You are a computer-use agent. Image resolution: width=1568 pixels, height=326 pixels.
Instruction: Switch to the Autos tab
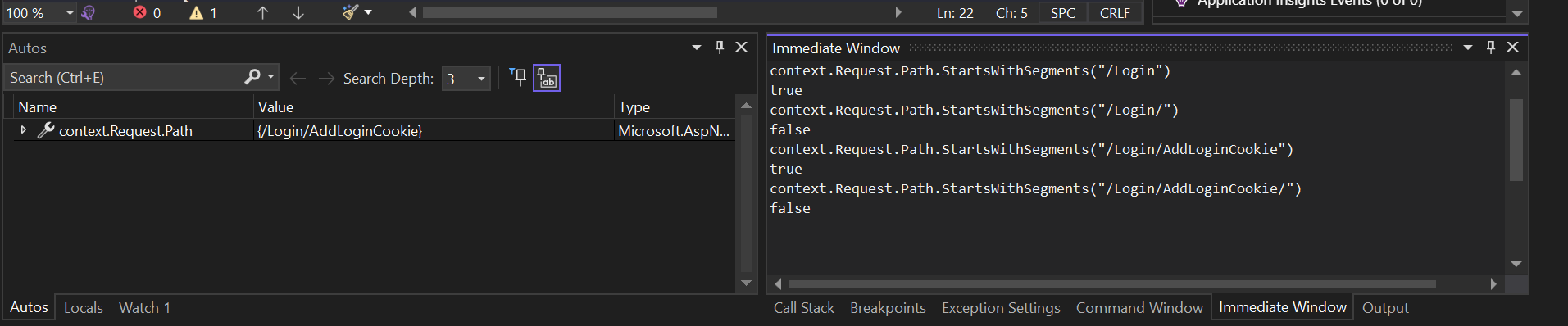[x=29, y=307]
